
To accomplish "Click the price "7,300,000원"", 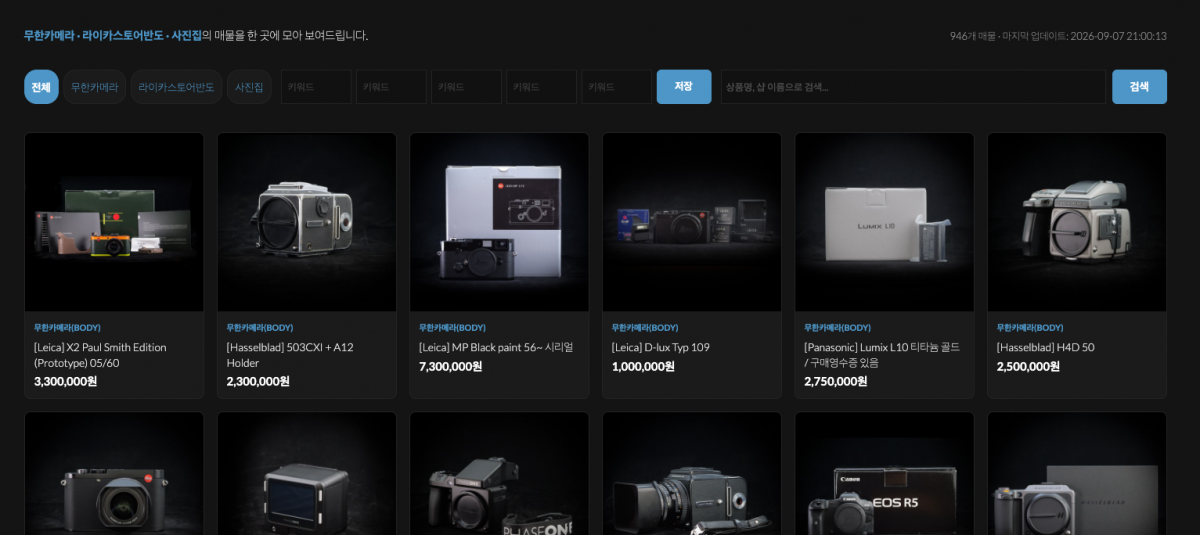I will 450,366.
